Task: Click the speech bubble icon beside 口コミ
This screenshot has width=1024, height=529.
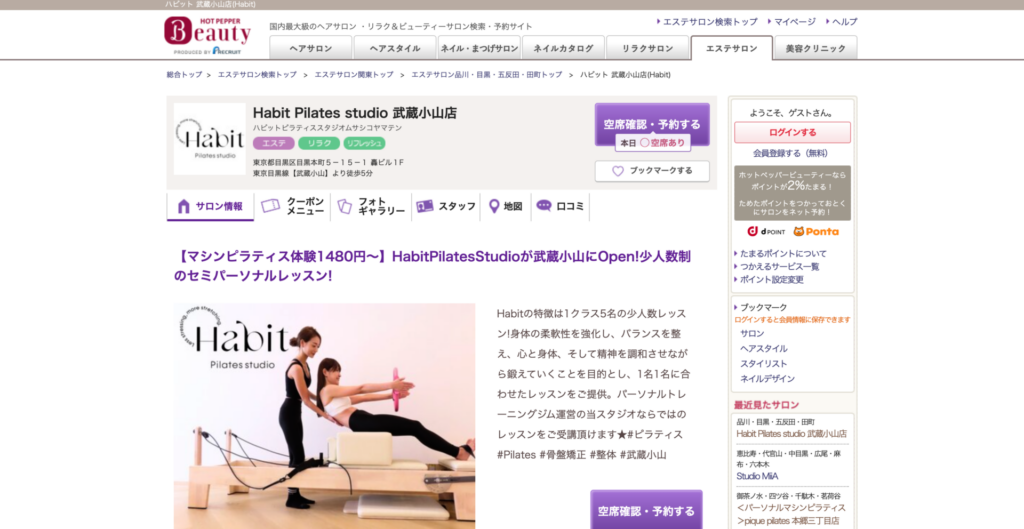Action: click(x=544, y=206)
